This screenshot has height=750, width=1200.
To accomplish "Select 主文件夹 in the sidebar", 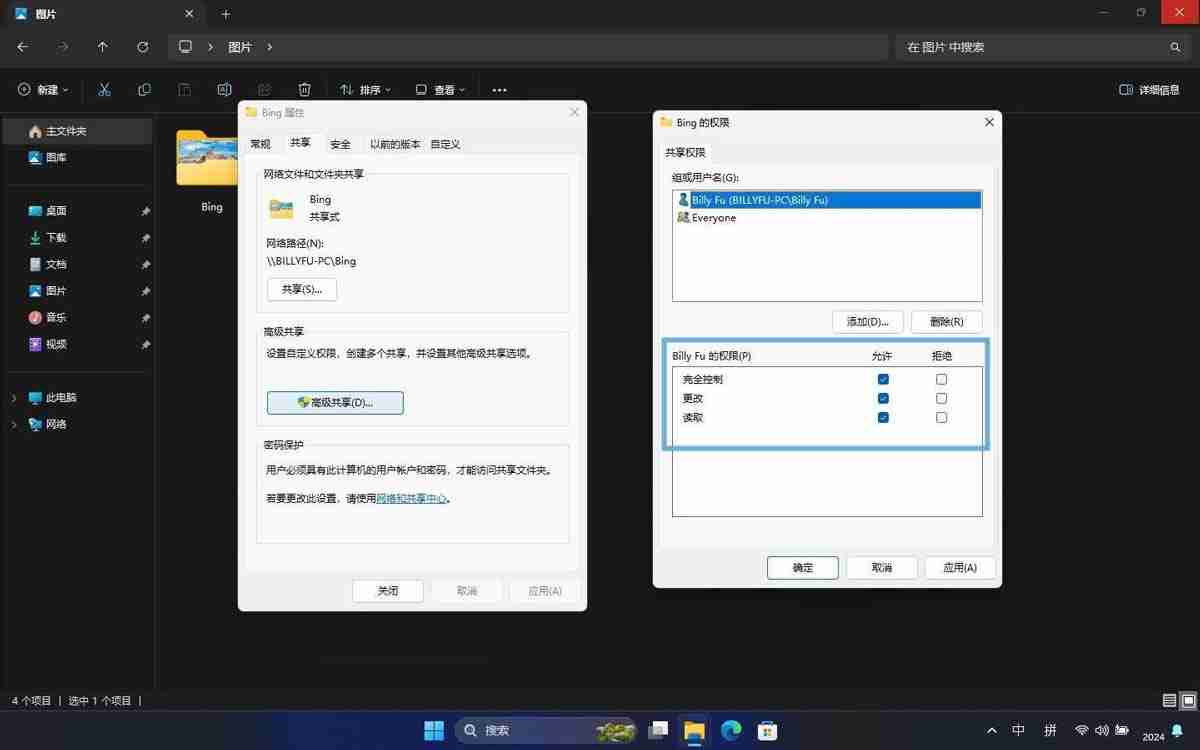I will (x=60, y=131).
